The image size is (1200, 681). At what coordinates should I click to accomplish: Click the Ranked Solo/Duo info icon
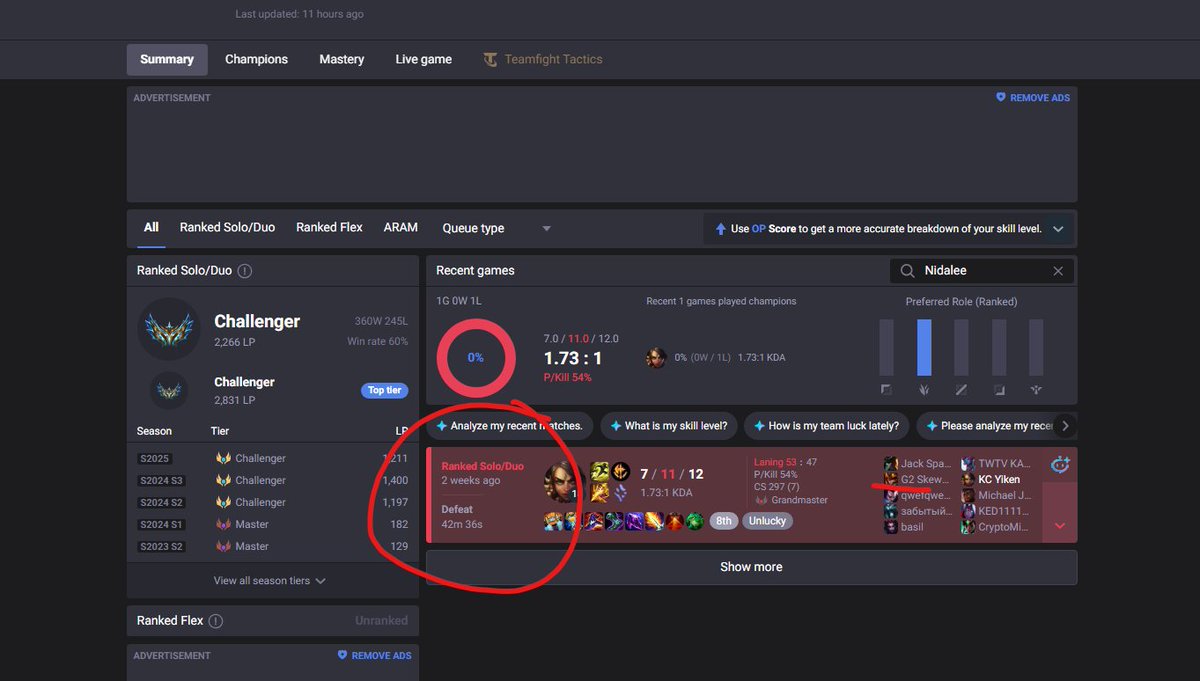[x=245, y=271]
